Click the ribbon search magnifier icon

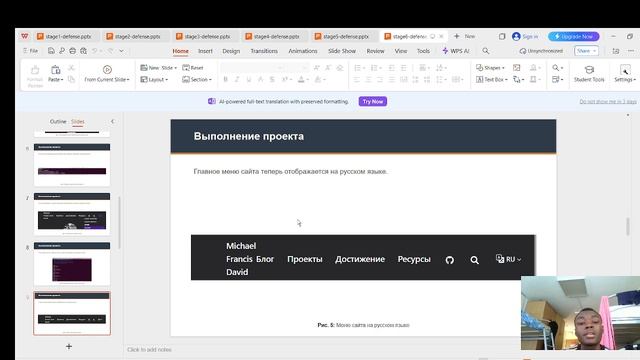click(485, 51)
